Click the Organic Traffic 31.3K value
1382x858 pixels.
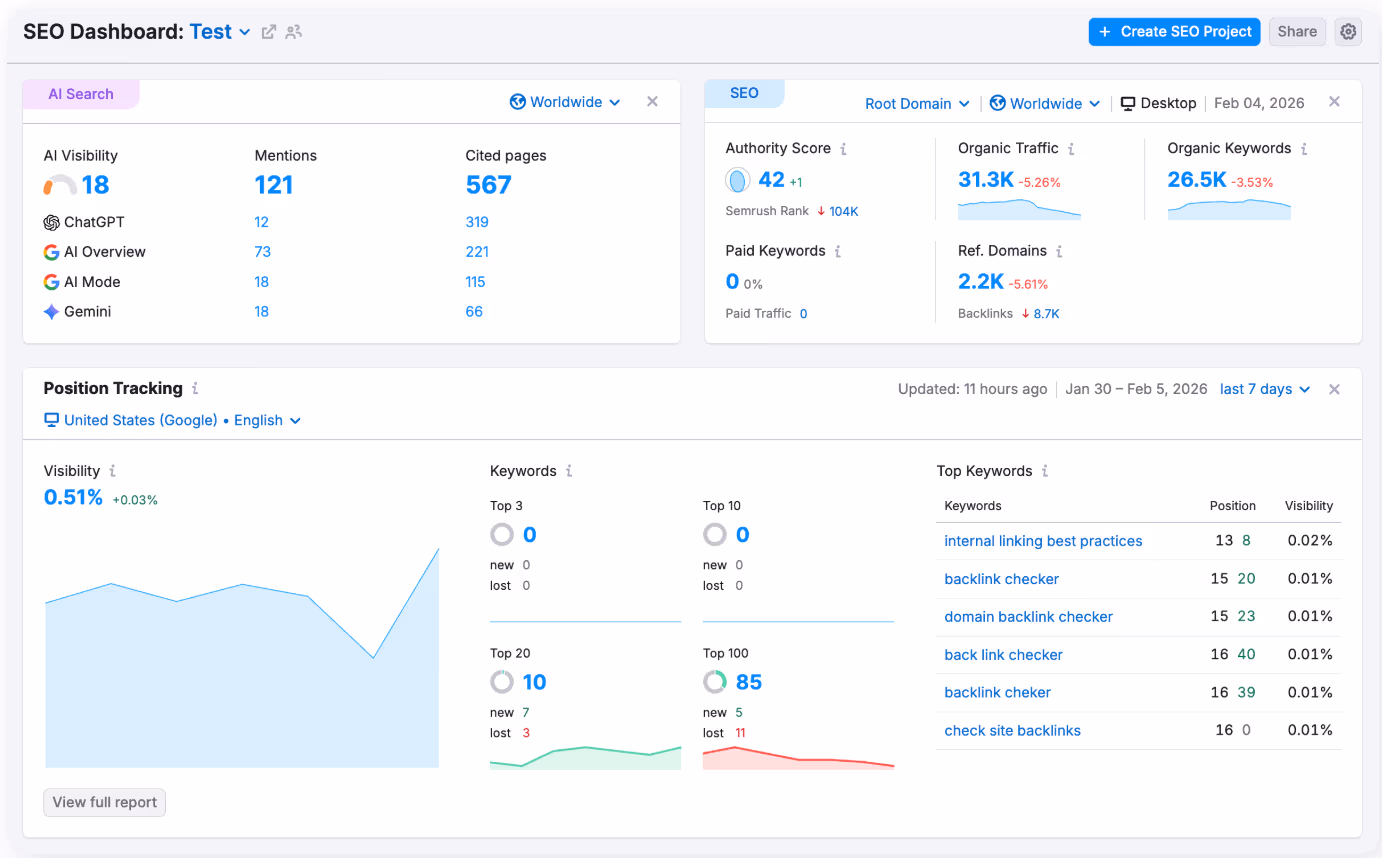click(x=986, y=180)
